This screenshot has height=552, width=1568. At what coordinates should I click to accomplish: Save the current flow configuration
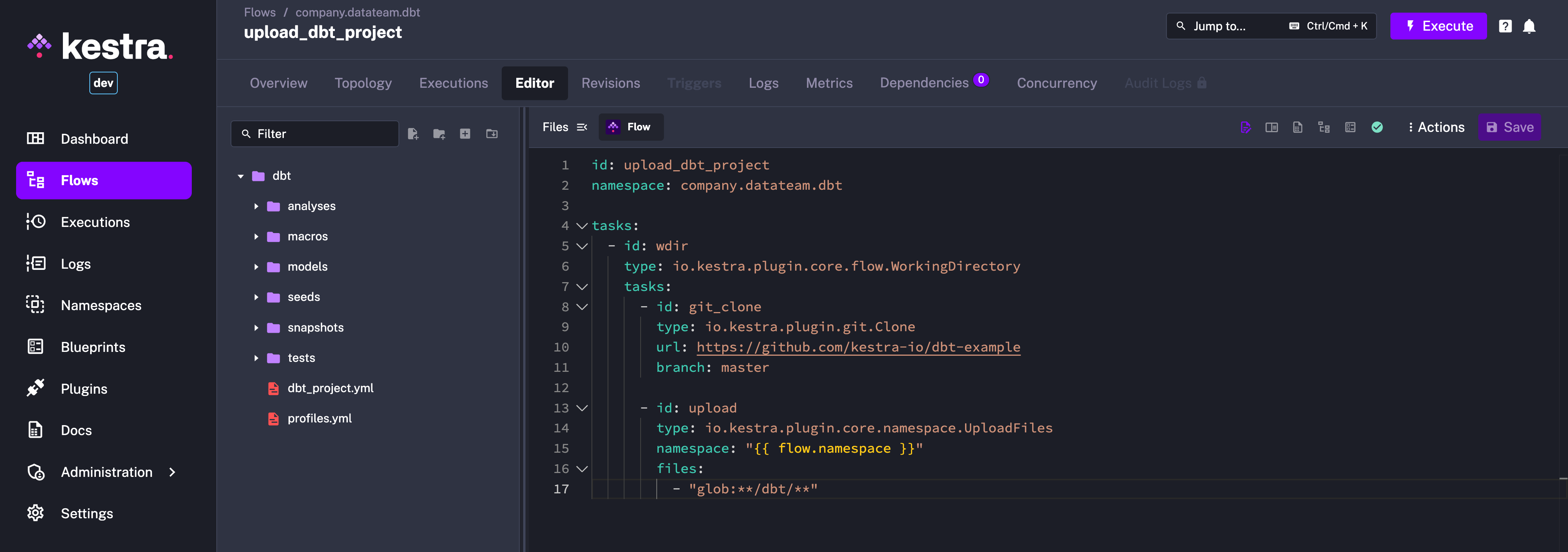click(x=1511, y=127)
